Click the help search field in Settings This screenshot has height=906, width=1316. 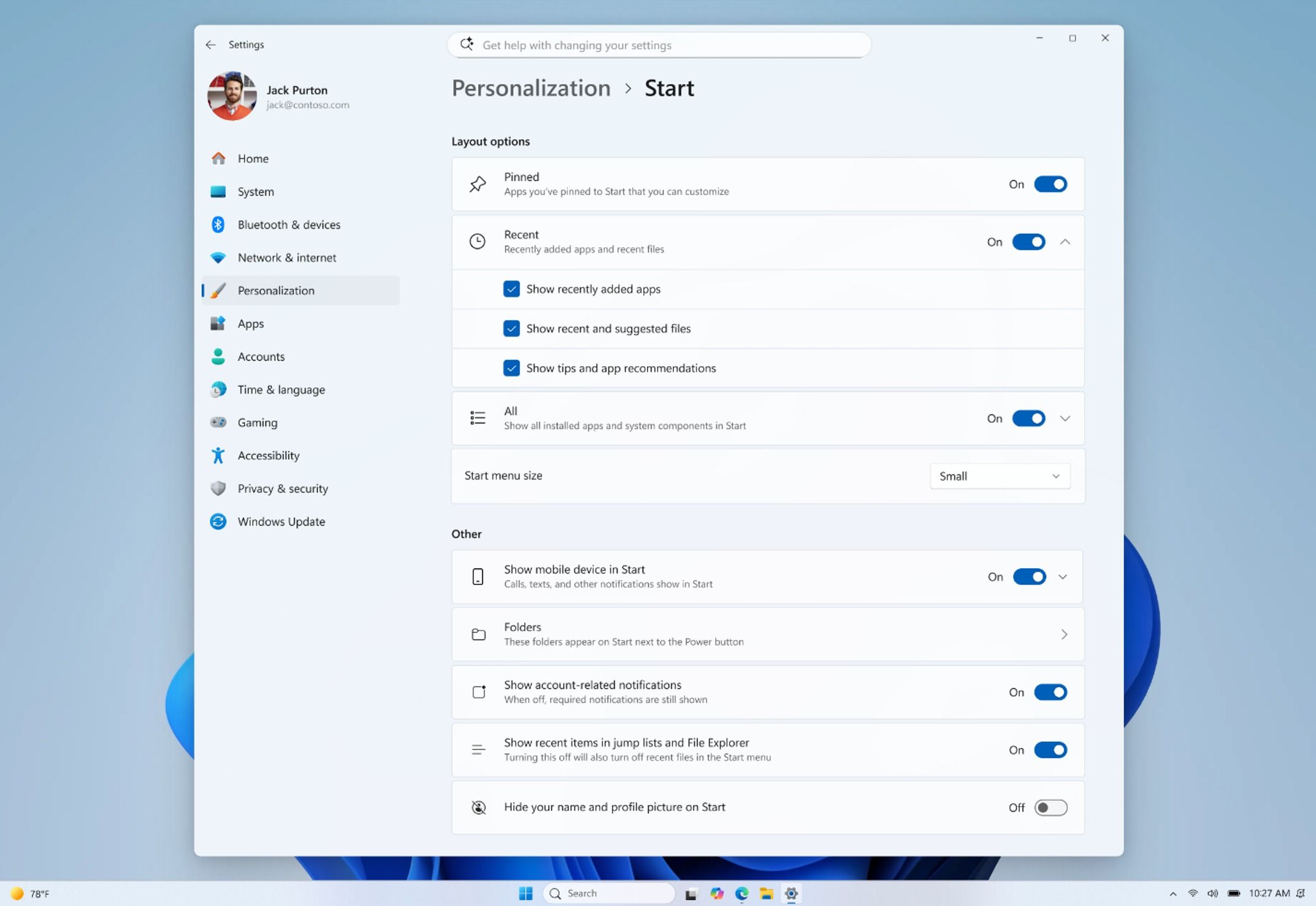659,45
